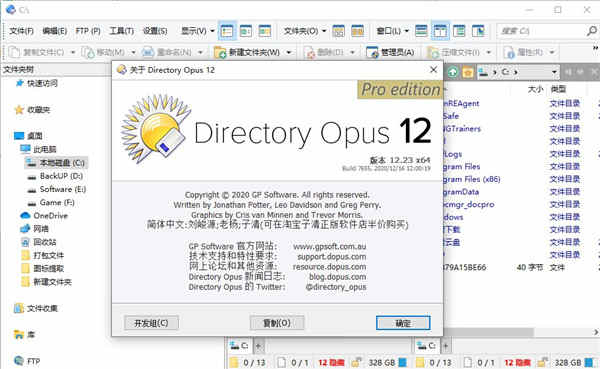Open the Display (显示) dropdown menu
Screen dimensions: 600x369
(197, 31)
